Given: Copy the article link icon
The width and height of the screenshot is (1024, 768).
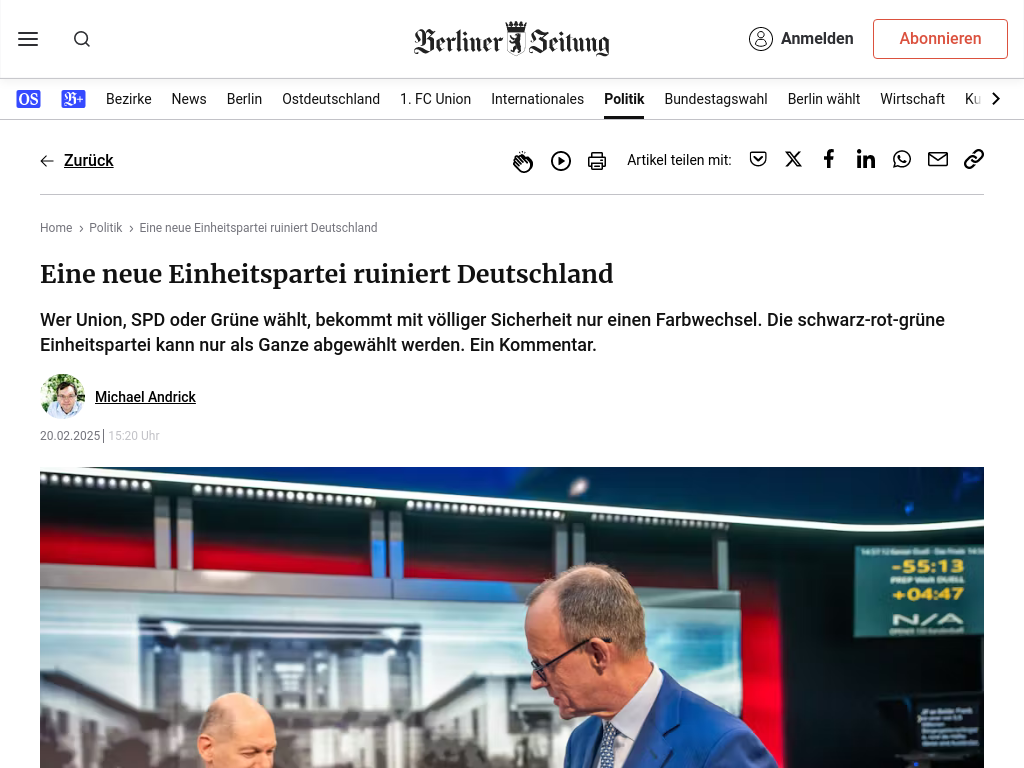Looking at the screenshot, I should tap(974, 159).
